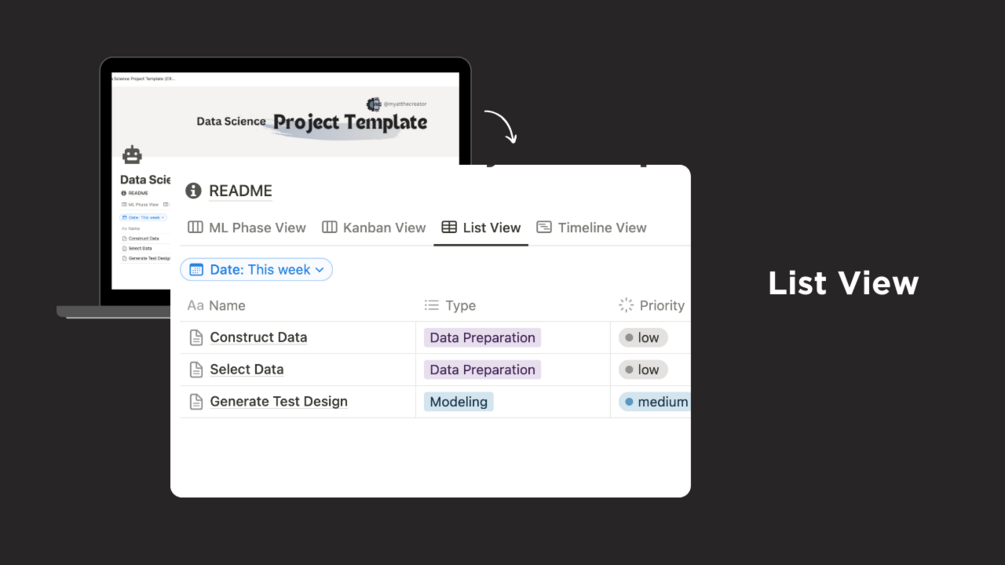Open the Timeline View tab
This screenshot has height=565, width=1005.
[x=591, y=228]
